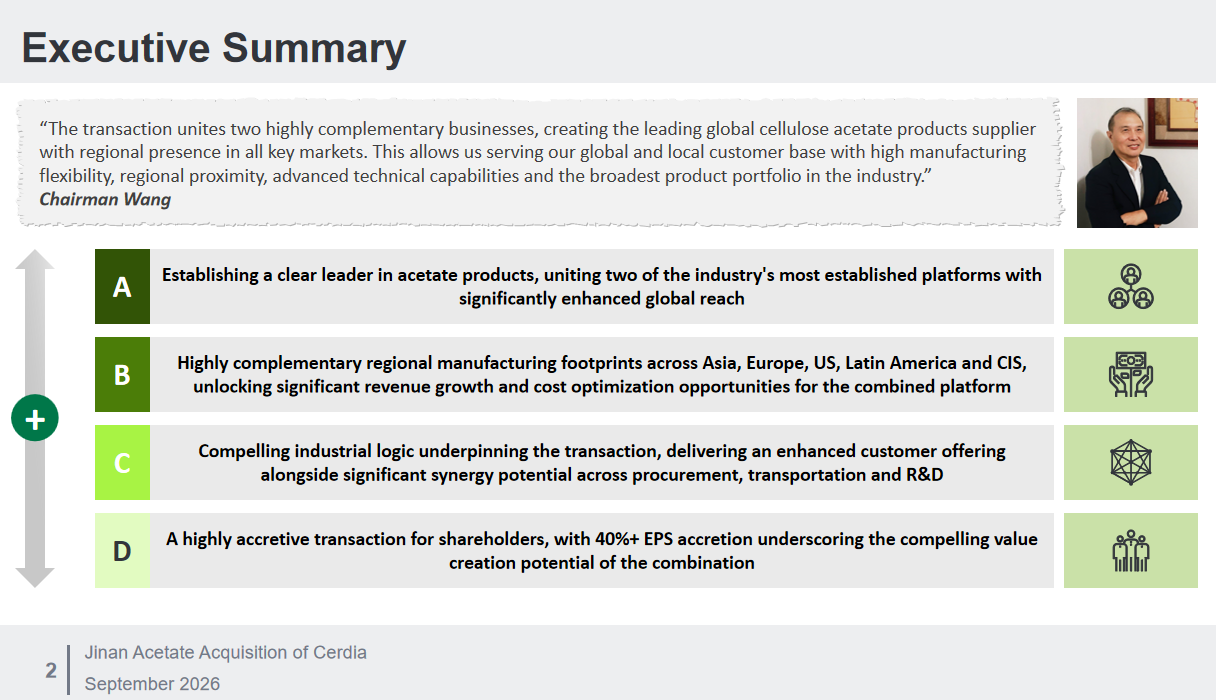This screenshot has height=700, width=1216.
Task: Select the bright green letter C box
Action: 122,462
